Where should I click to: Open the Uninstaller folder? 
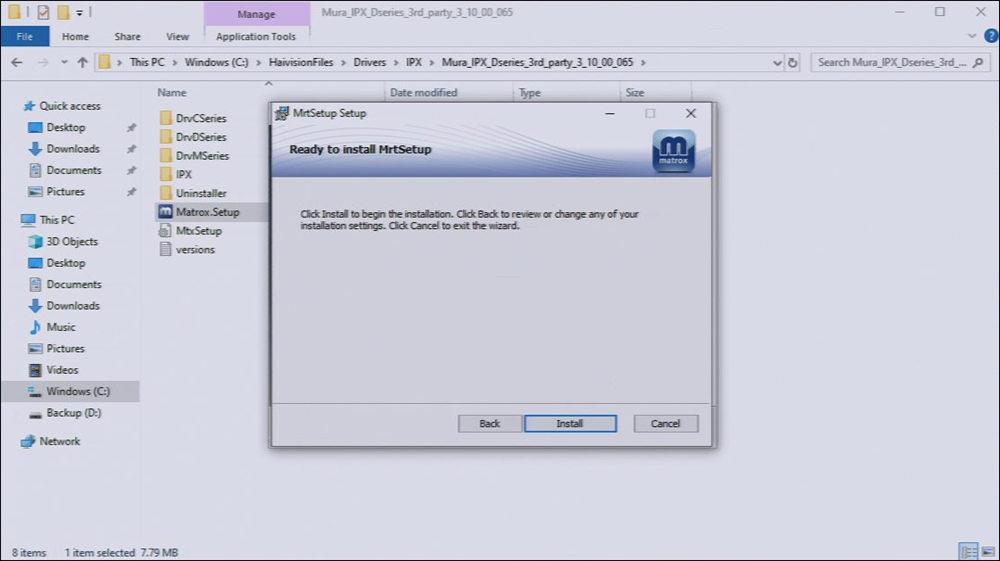tap(200, 193)
